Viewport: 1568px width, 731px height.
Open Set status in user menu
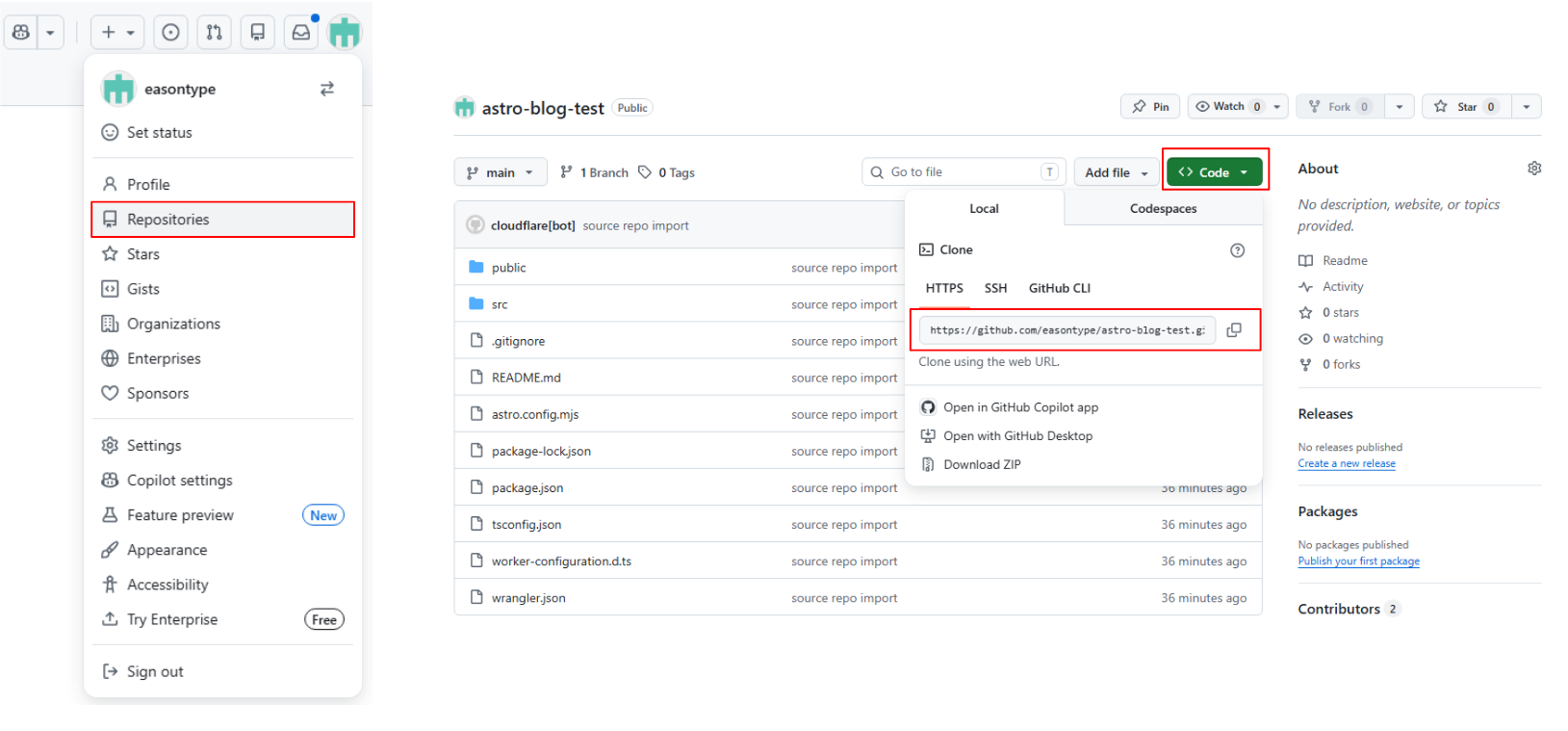coord(222,132)
